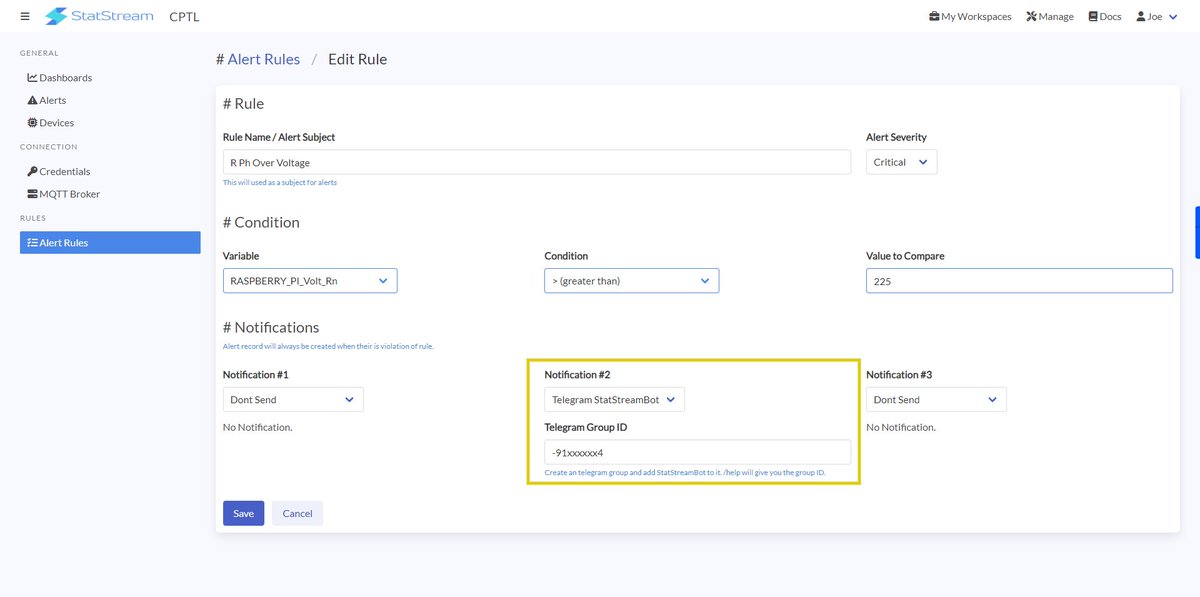Click the Telegram Group ID field

click(698, 452)
